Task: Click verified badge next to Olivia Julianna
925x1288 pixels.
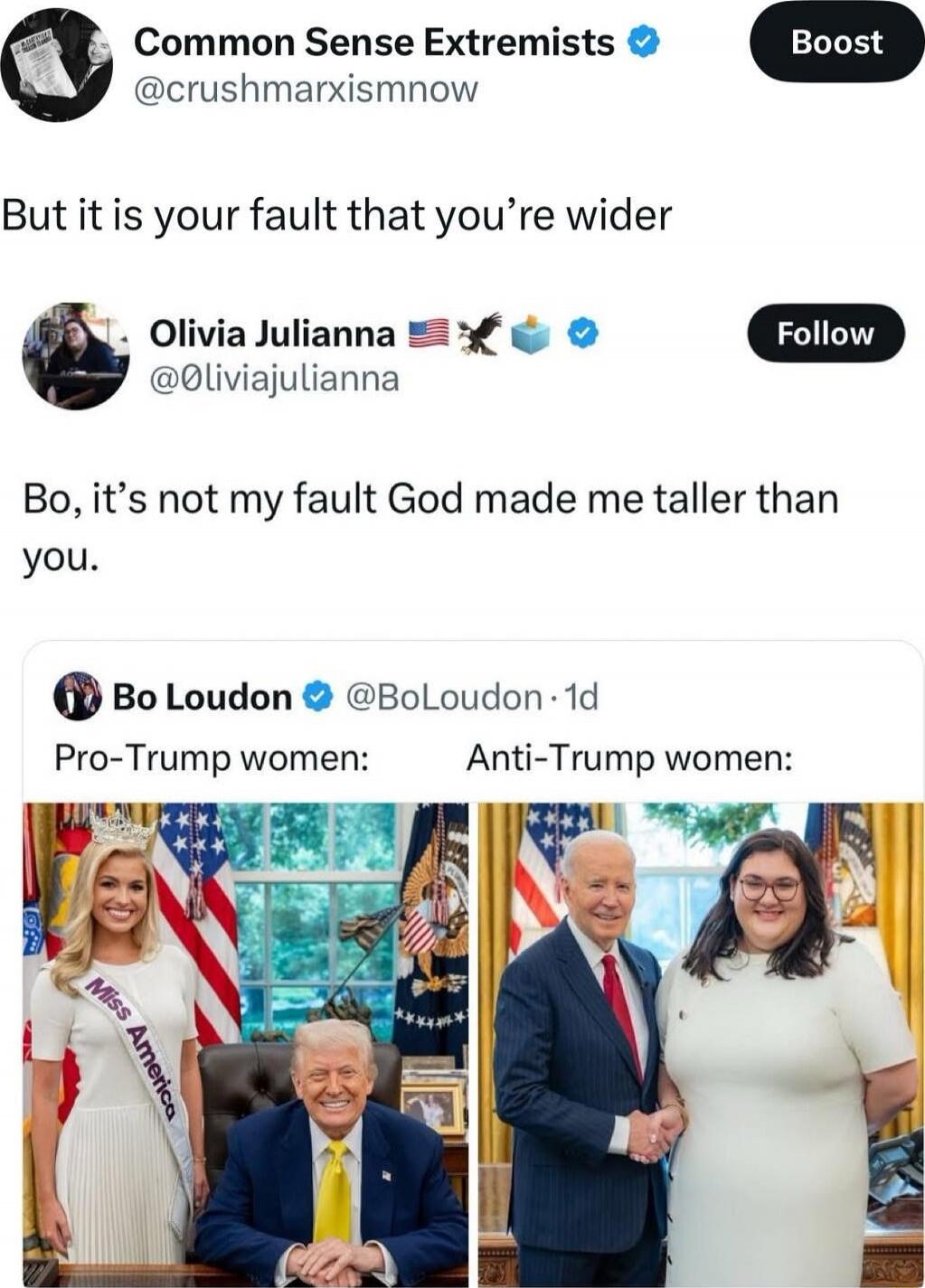Action: click(x=582, y=334)
